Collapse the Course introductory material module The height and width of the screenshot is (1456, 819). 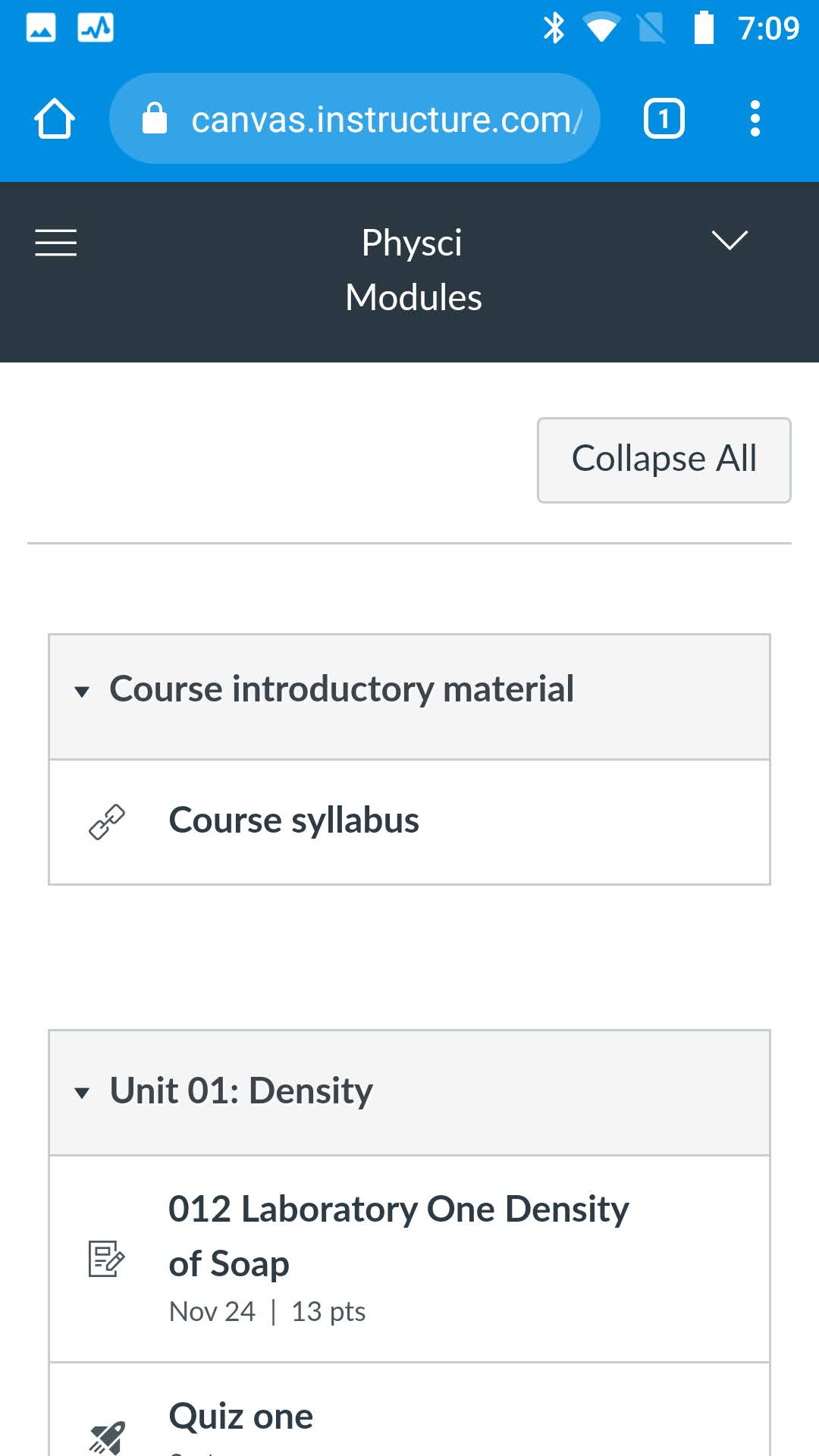[x=82, y=691]
